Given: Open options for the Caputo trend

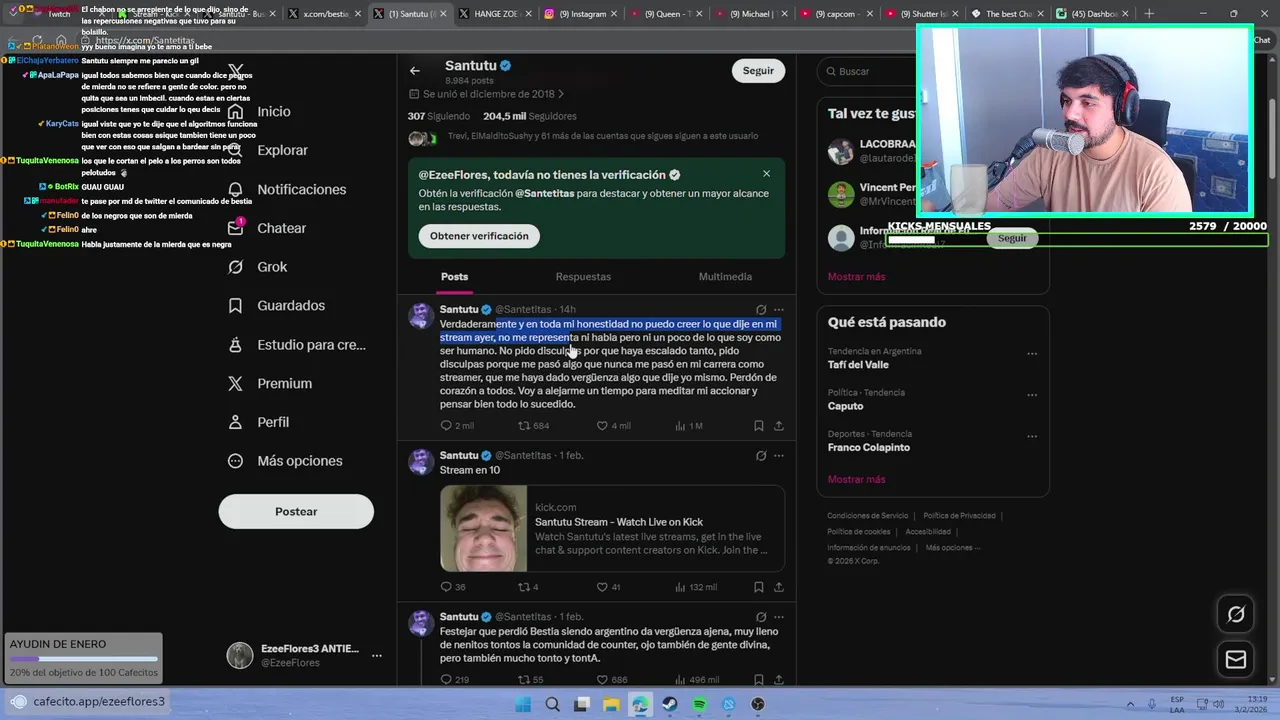Looking at the screenshot, I should [x=1032, y=395].
